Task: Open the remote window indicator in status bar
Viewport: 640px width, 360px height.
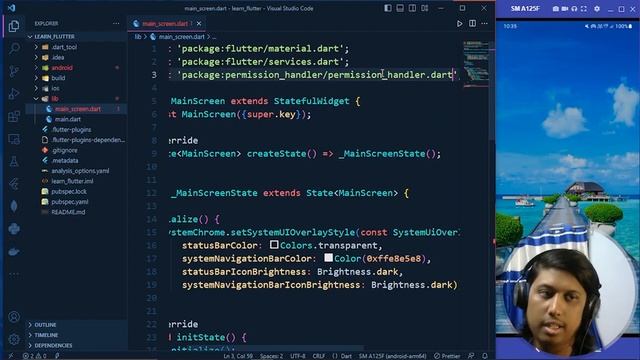Action: (x=11, y=356)
